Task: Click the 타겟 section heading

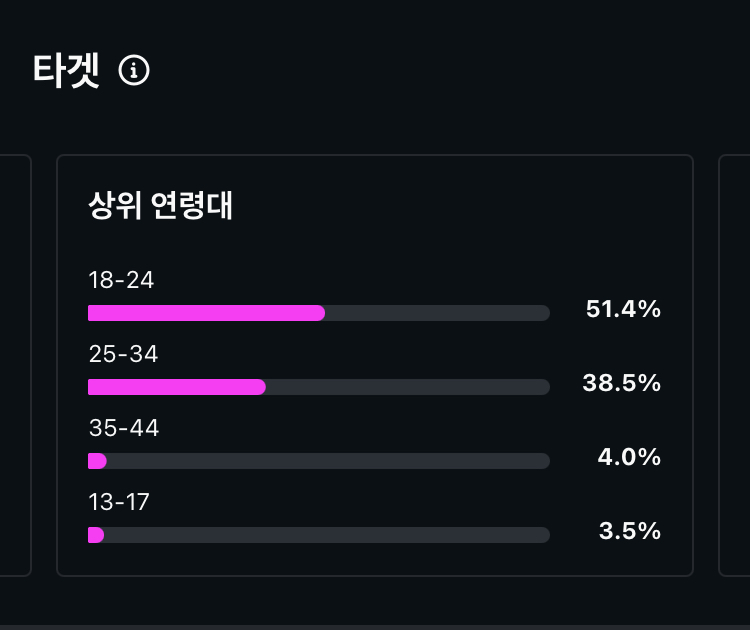Action: [66, 70]
